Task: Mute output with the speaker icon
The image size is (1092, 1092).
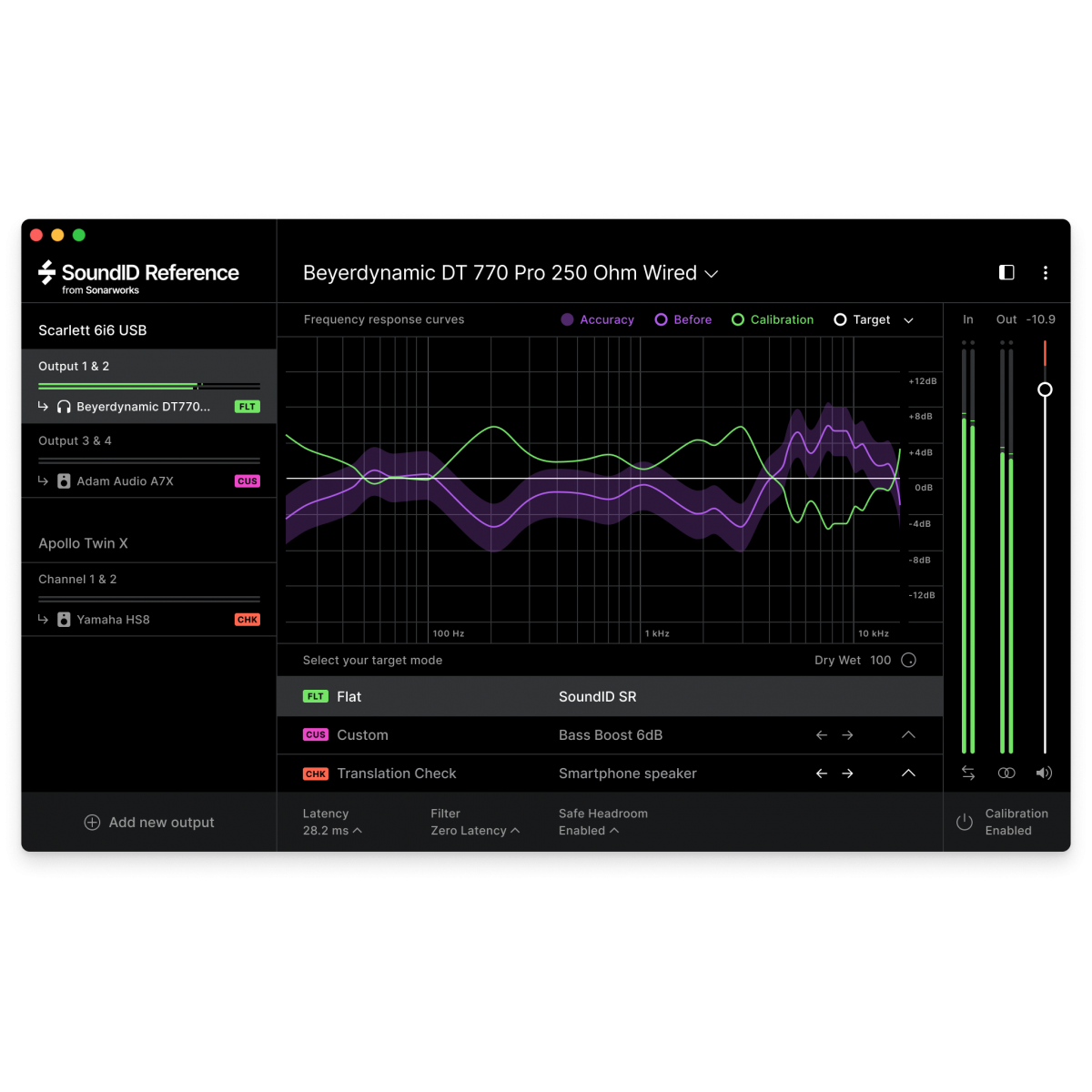Action: pyautogui.click(x=1044, y=773)
